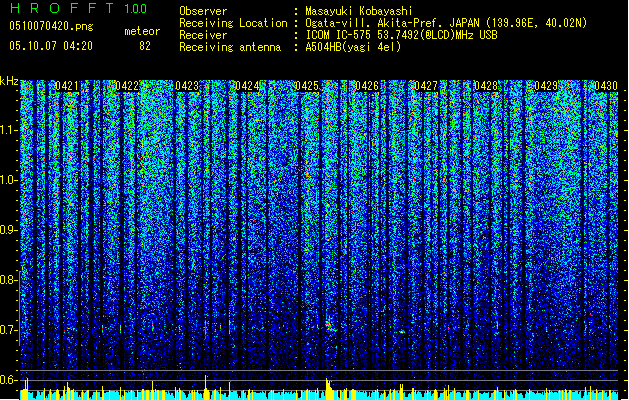Click the HROFFT 1.0.0 title text
The width and height of the screenshot is (629, 400).
click(x=78, y=8)
